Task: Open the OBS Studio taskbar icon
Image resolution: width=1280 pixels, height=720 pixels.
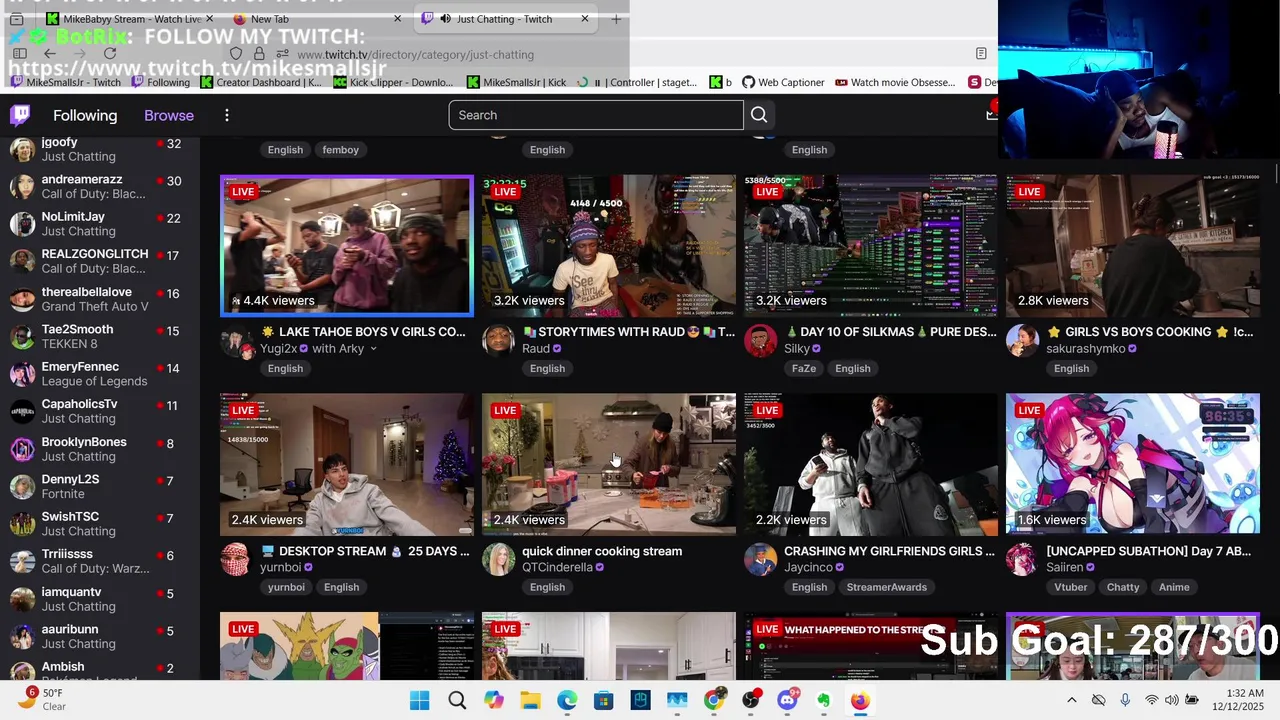Action: 751,700
